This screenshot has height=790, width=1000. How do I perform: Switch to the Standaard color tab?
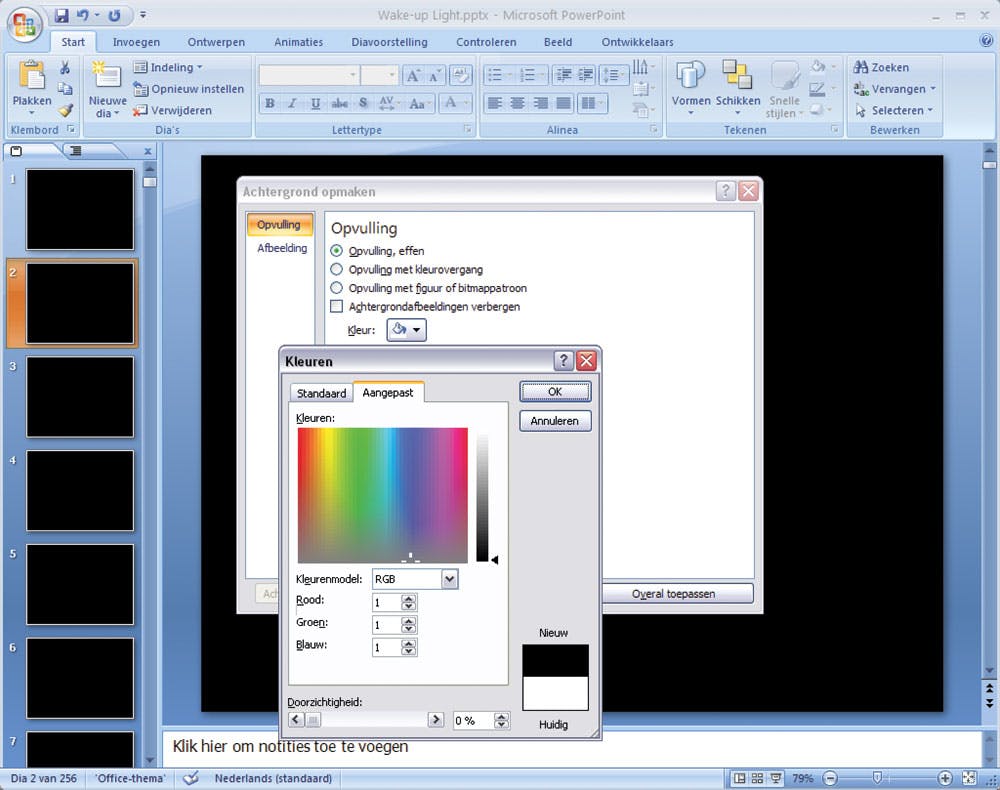[321, 393]
